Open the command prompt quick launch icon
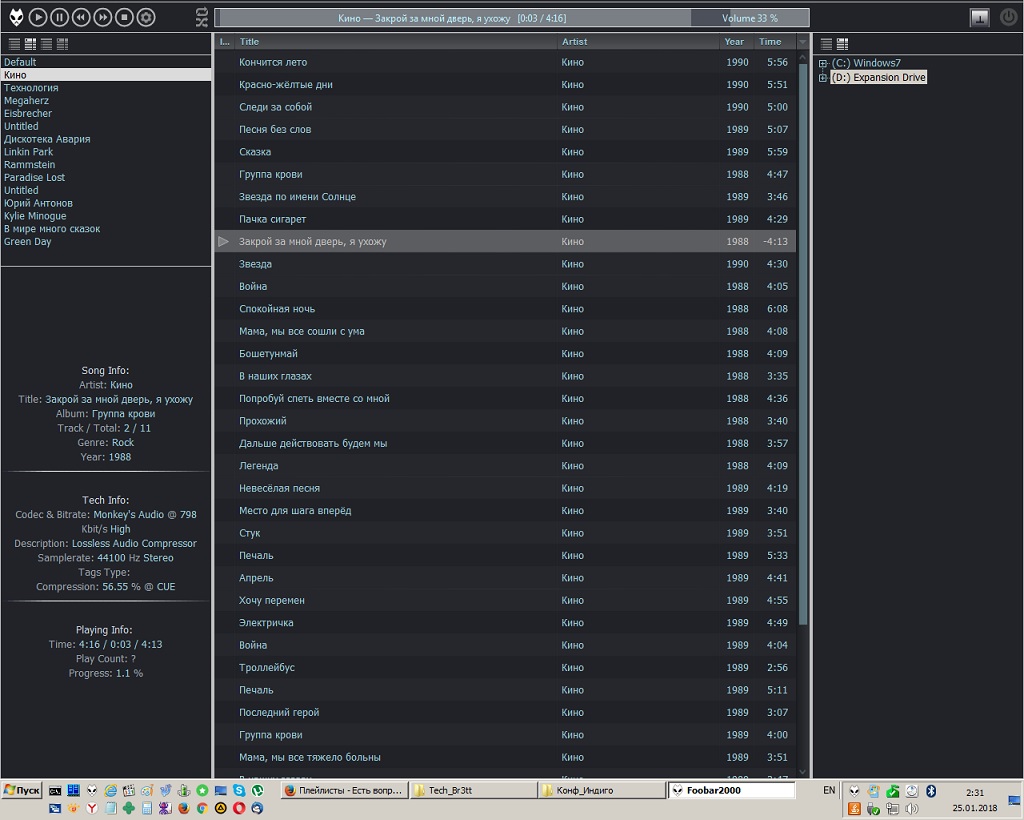The image size is (1024, 820). coord(55,791)
